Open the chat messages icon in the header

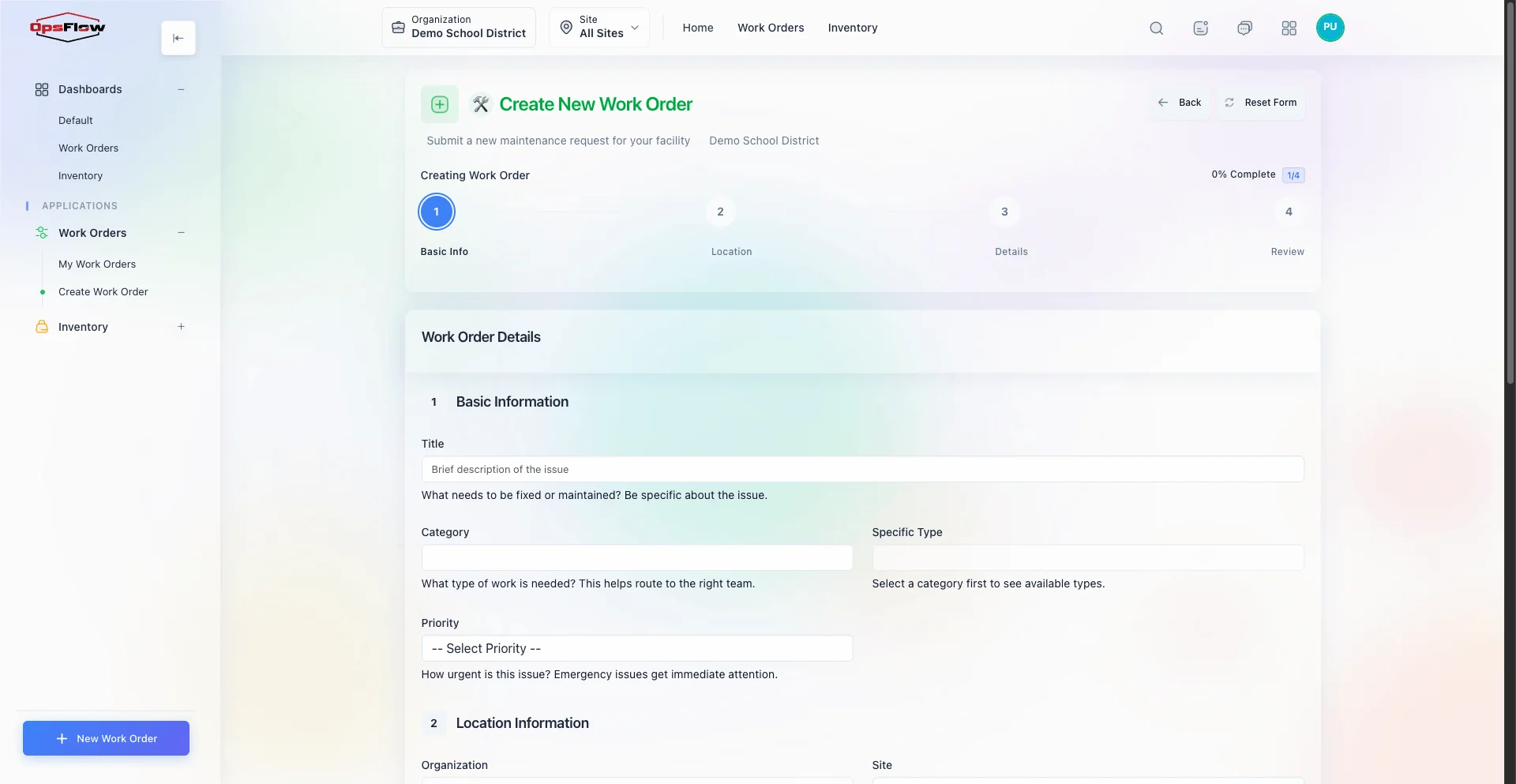[1244, 28]
